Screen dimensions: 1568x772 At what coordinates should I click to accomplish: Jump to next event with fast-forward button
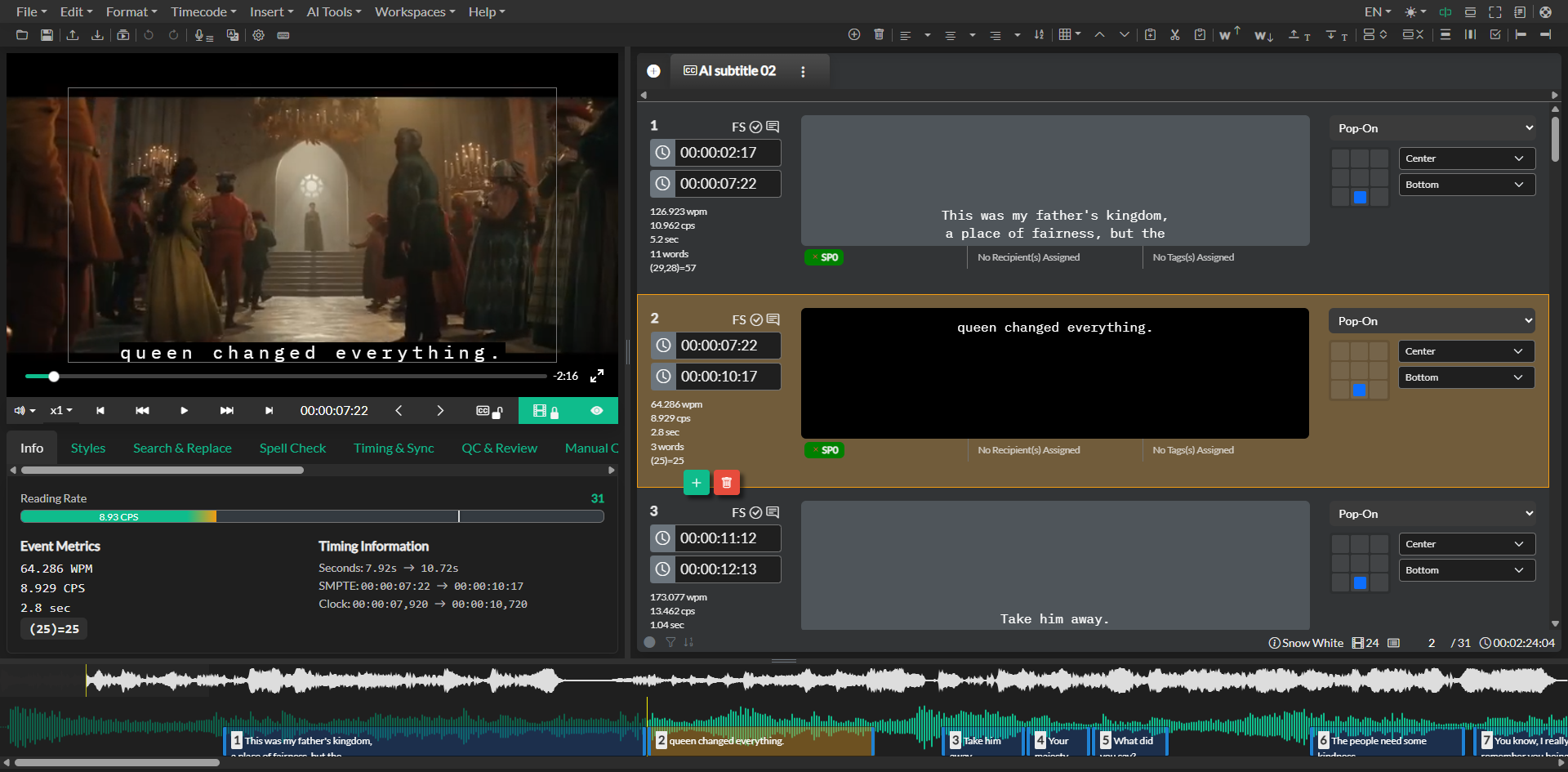tap(226, 411)
